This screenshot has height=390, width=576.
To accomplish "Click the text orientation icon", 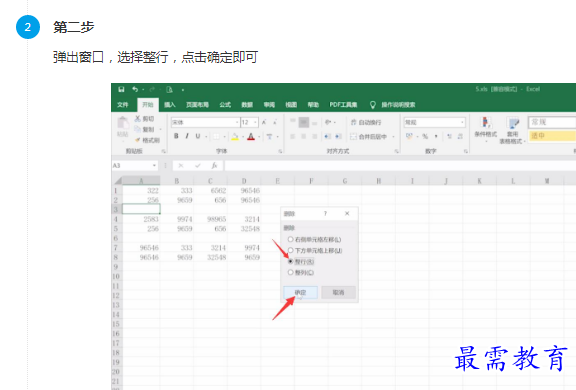I will [x=328, y=122].
